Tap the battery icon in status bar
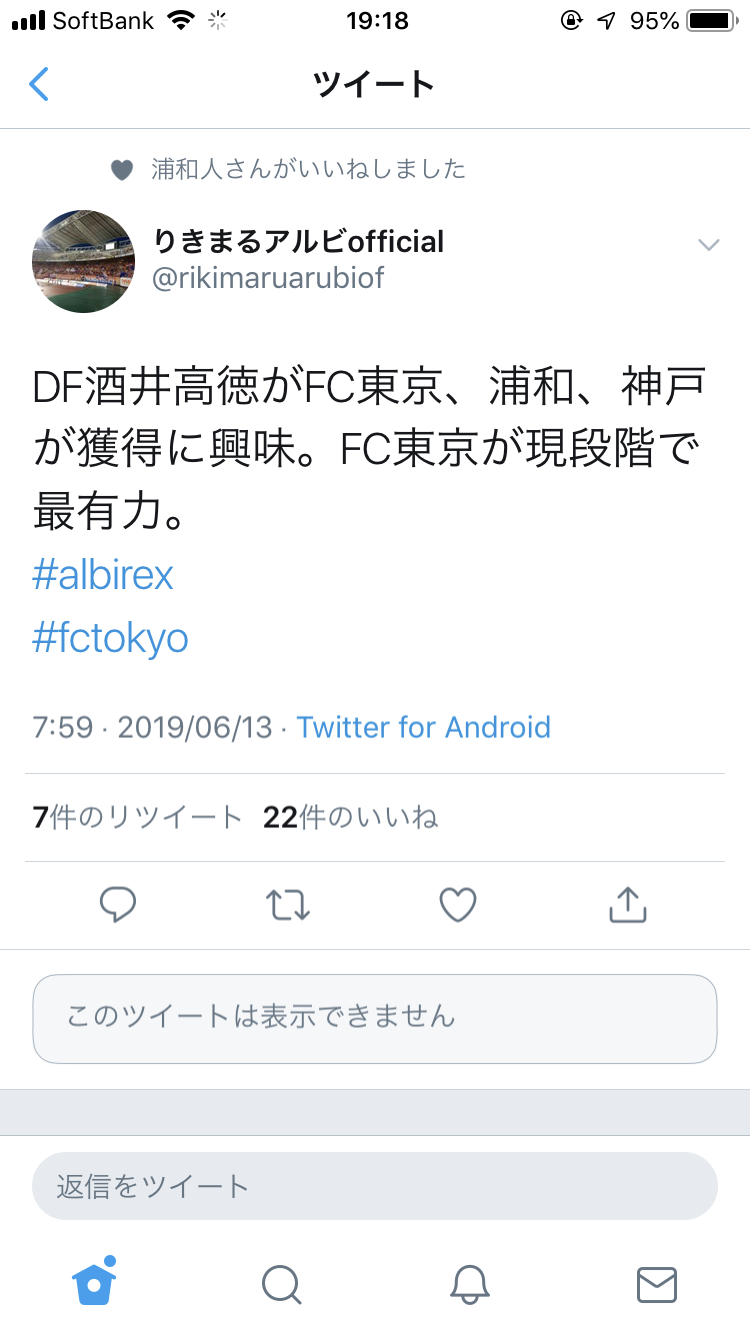The height and width of the screenshot is (1334, 750). click(x=711, y=21)
